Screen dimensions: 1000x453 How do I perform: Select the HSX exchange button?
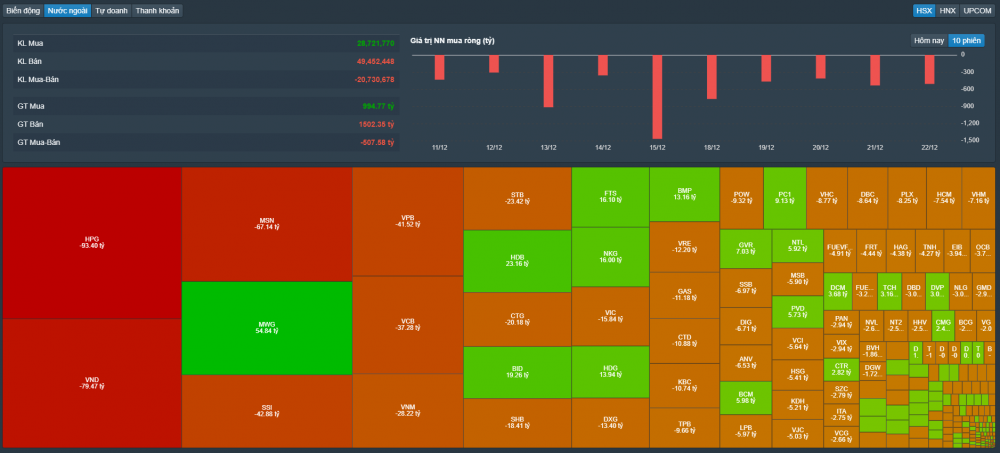924,10
